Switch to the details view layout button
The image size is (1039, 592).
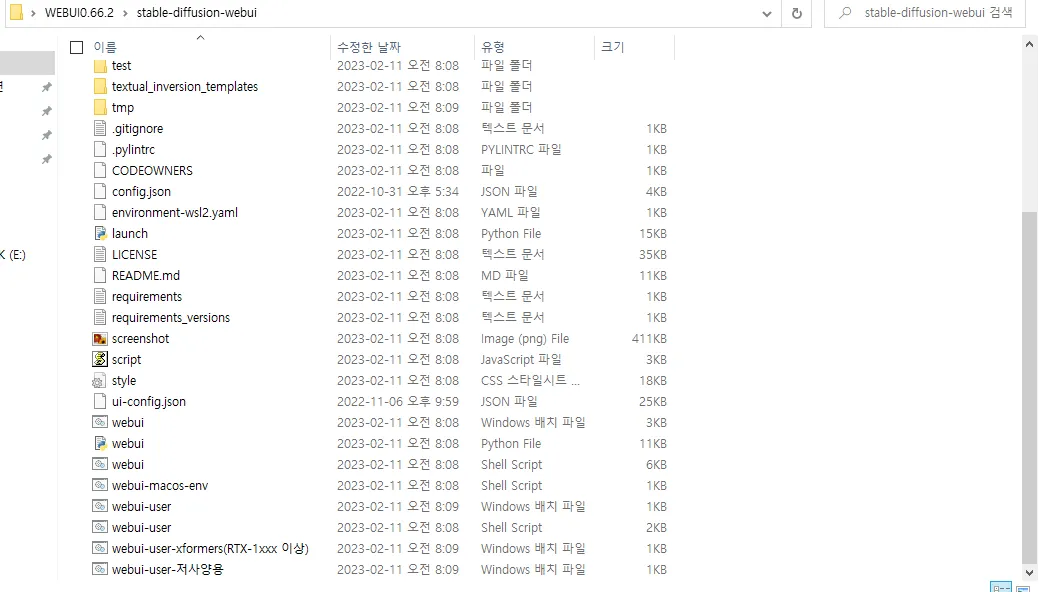tap(1001, 587)
